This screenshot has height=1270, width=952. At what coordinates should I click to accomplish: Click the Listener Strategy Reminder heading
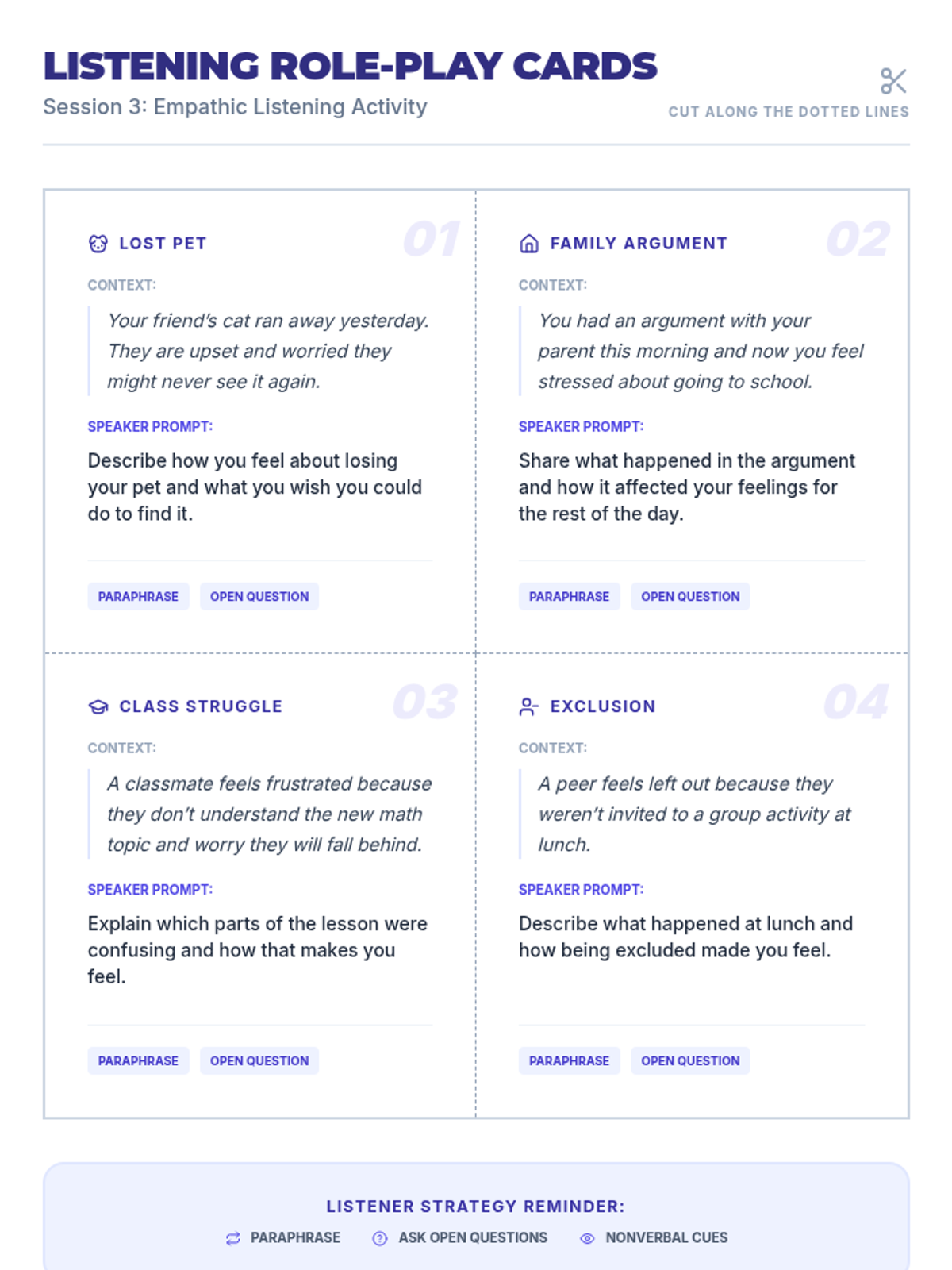point(476,1206)
